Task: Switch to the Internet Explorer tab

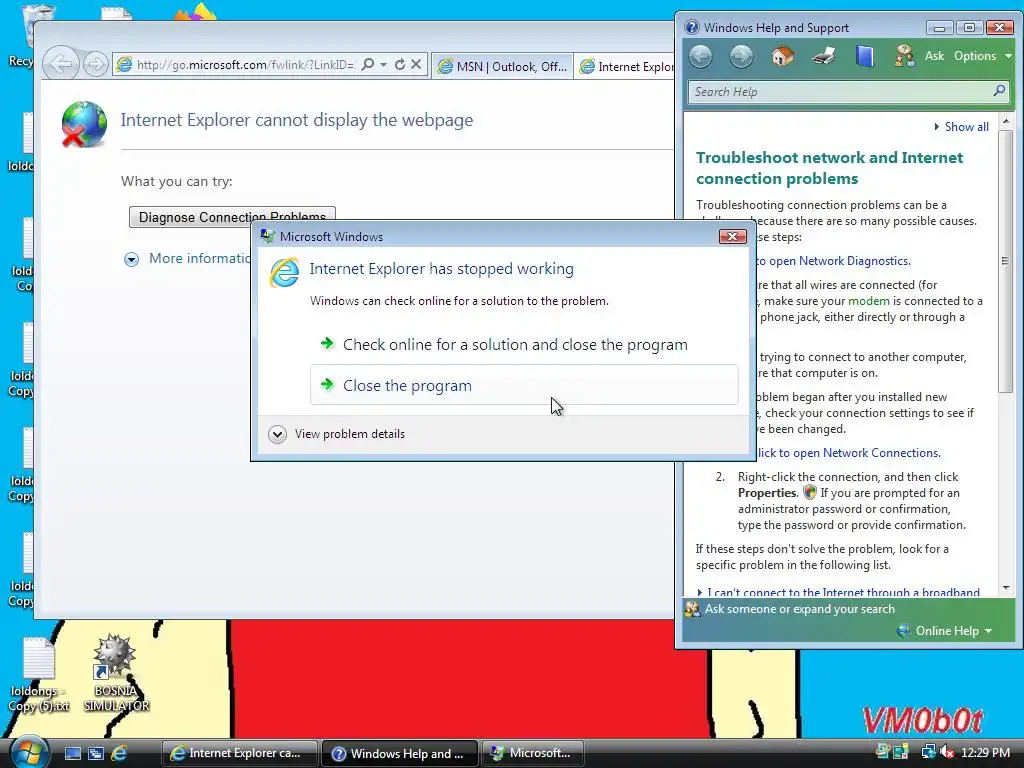Action: click(x=626, y=66)
